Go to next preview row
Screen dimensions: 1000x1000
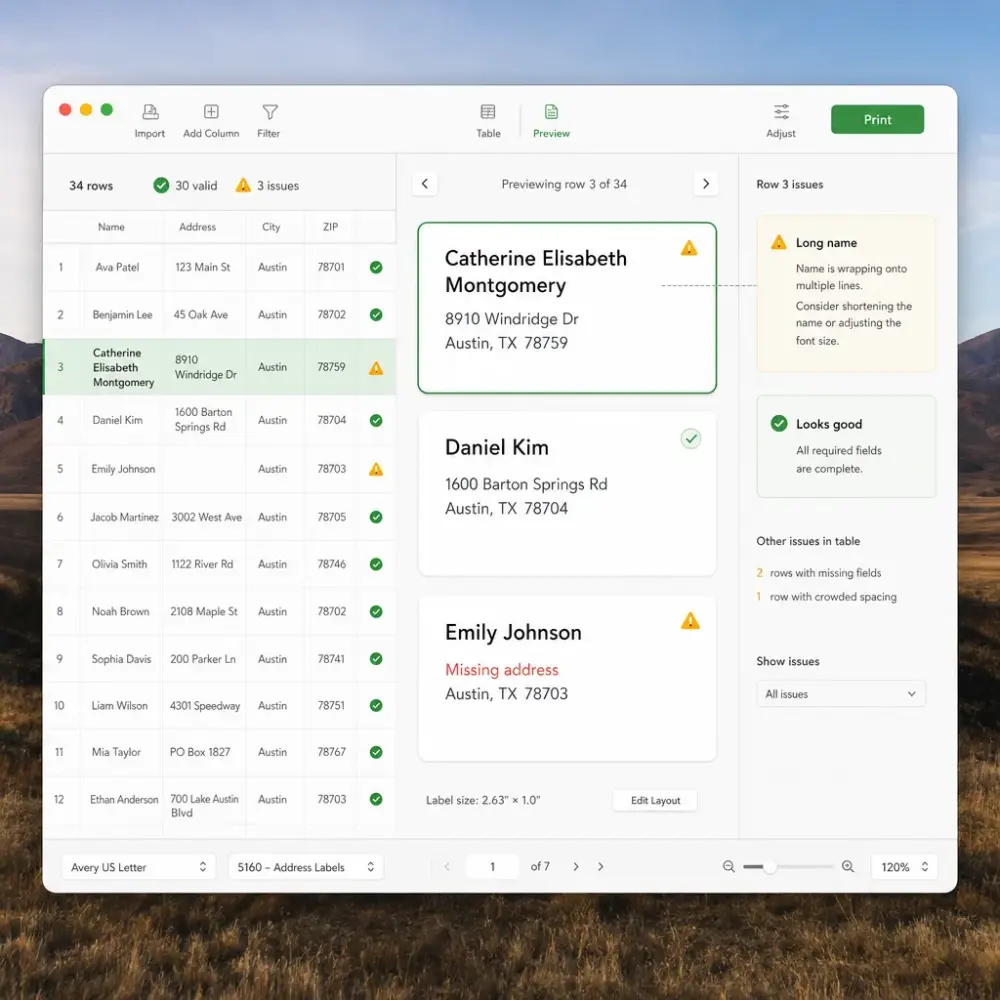click(705, 184)
